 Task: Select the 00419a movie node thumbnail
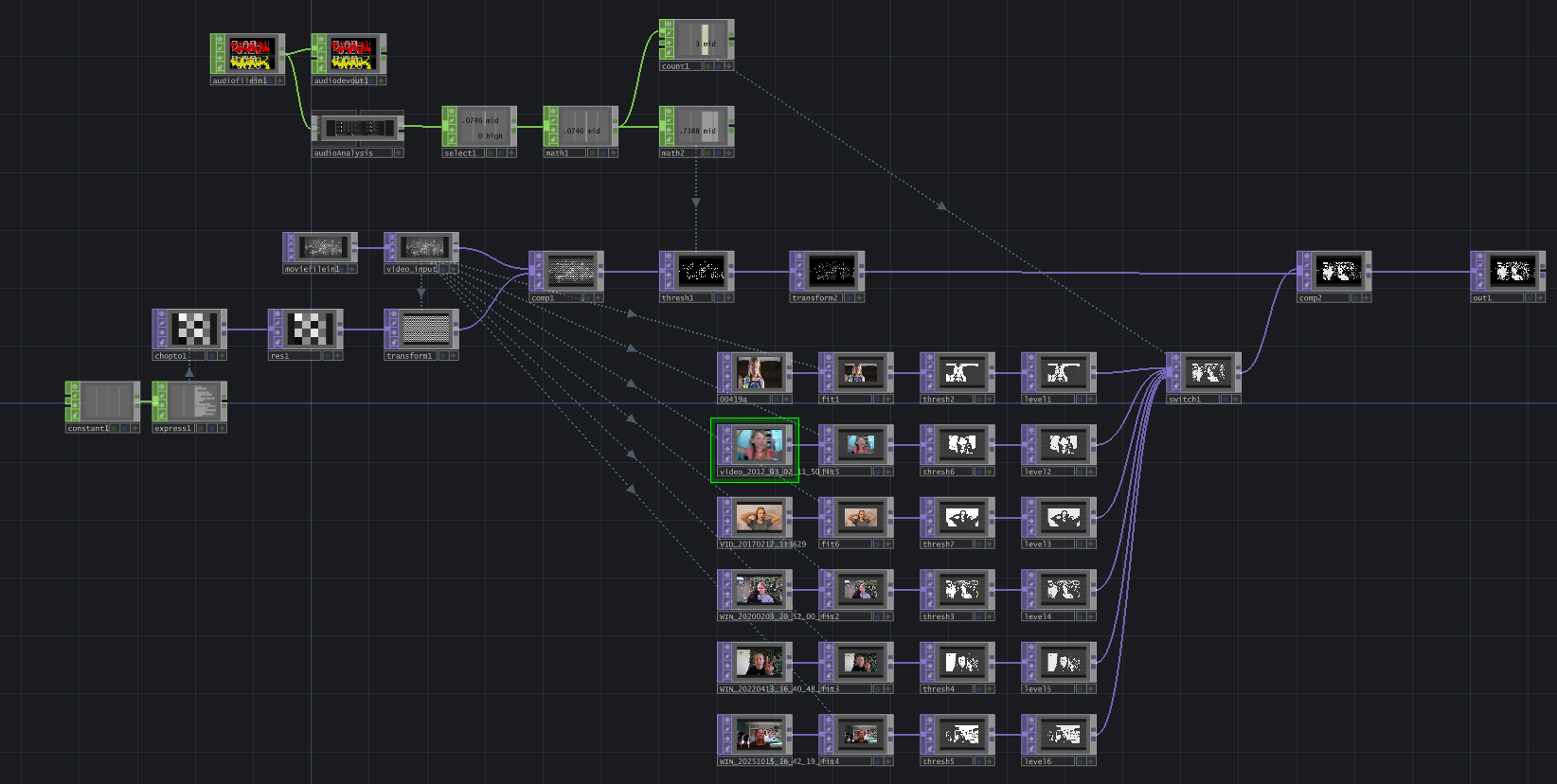click(x=760, y=373)
